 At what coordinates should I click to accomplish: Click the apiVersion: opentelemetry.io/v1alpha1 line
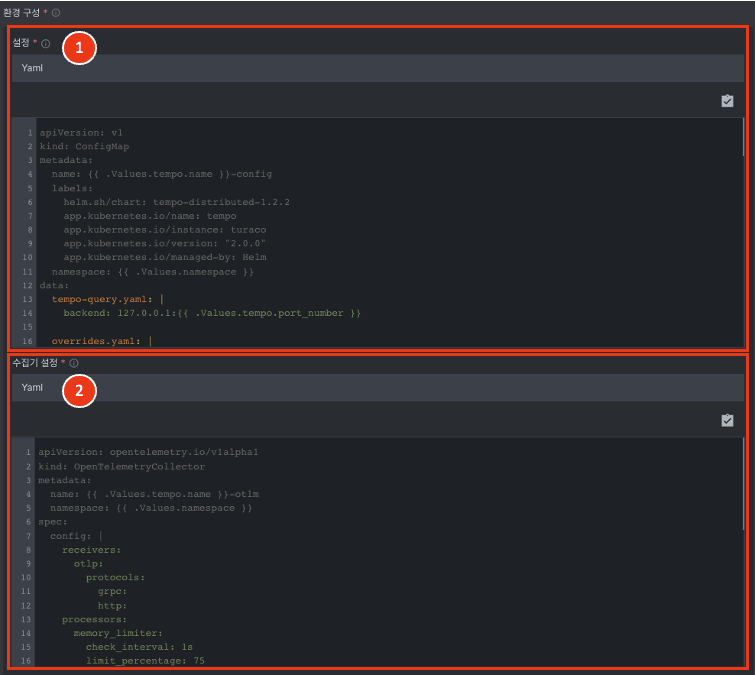pyautogui.click(x=148, y=452)
